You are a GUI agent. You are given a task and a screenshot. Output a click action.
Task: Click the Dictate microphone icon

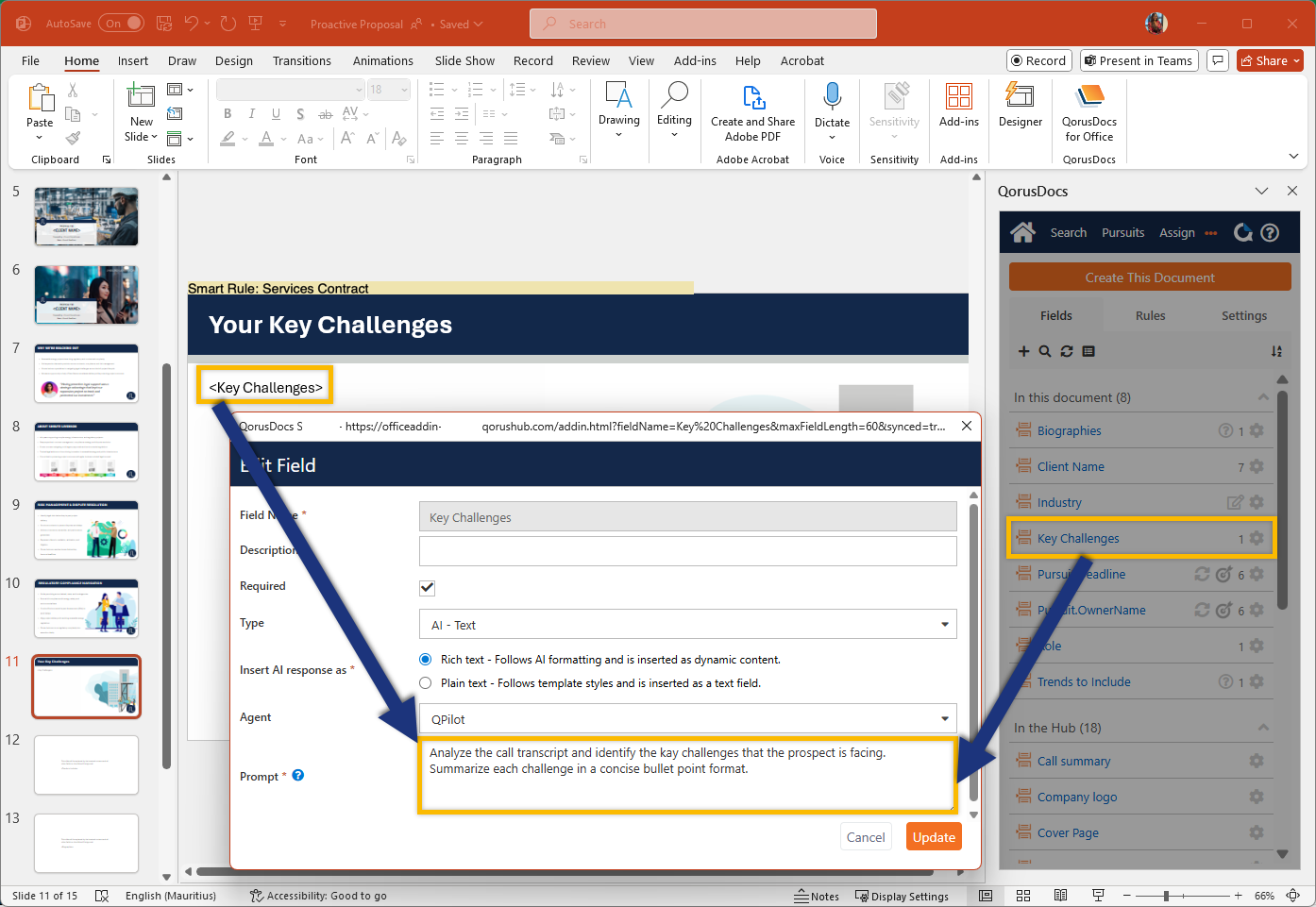(832, 97)
